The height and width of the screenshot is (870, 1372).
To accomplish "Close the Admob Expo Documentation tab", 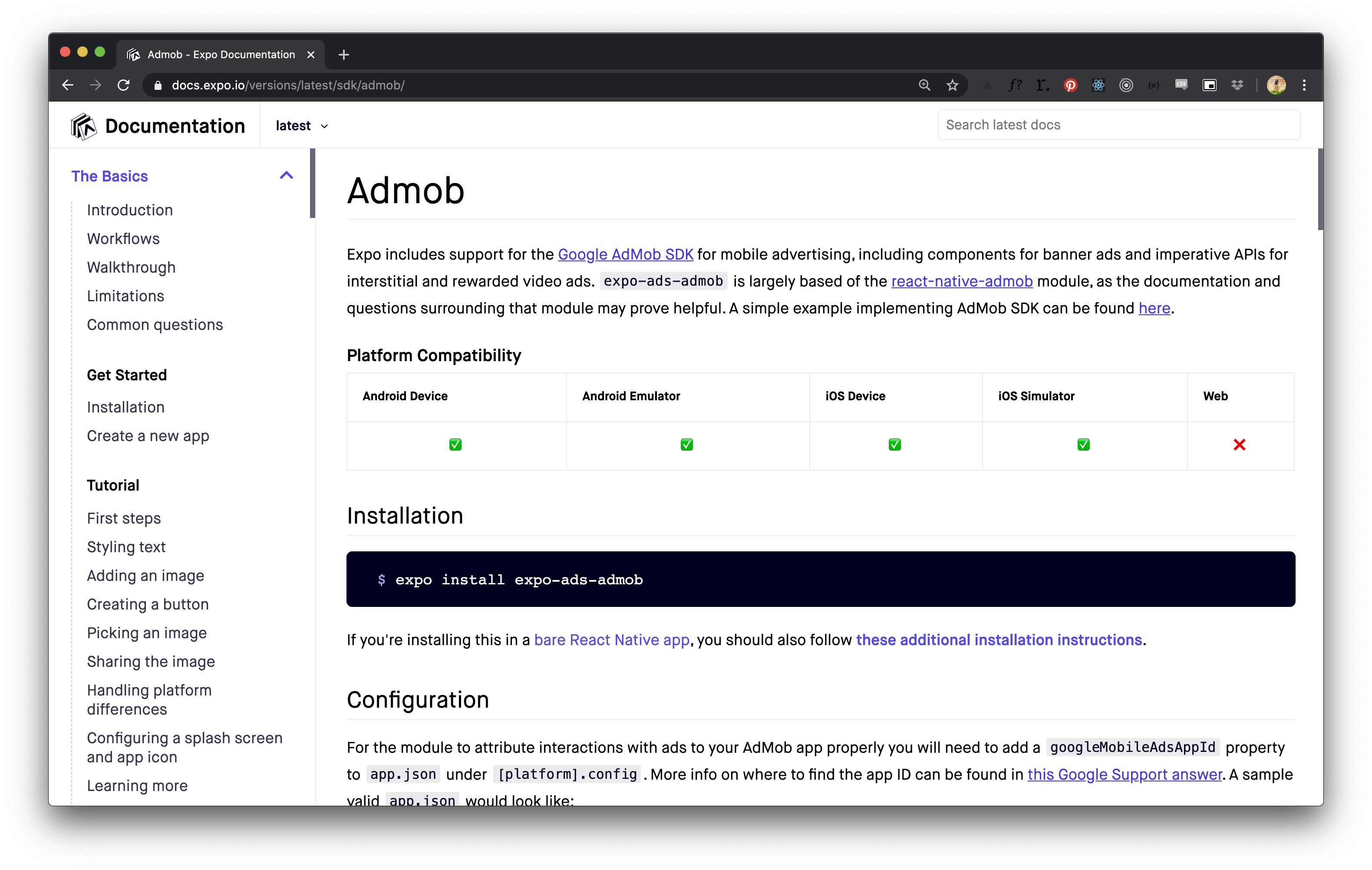I will click(x=310, y=55).
